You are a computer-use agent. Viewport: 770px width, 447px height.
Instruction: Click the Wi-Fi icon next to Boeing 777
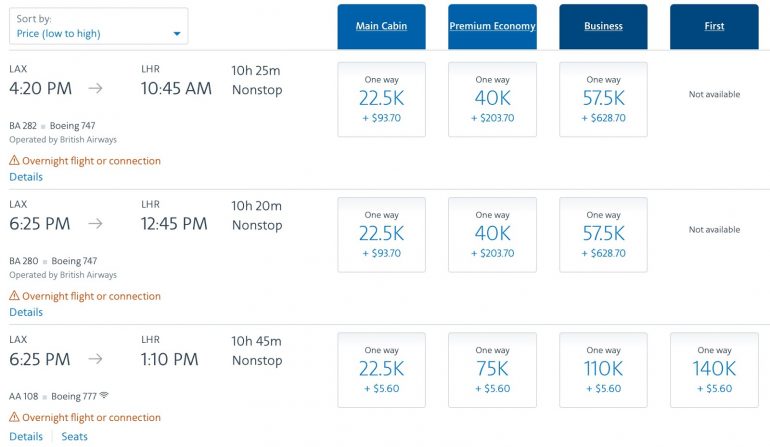click(105, 396)
